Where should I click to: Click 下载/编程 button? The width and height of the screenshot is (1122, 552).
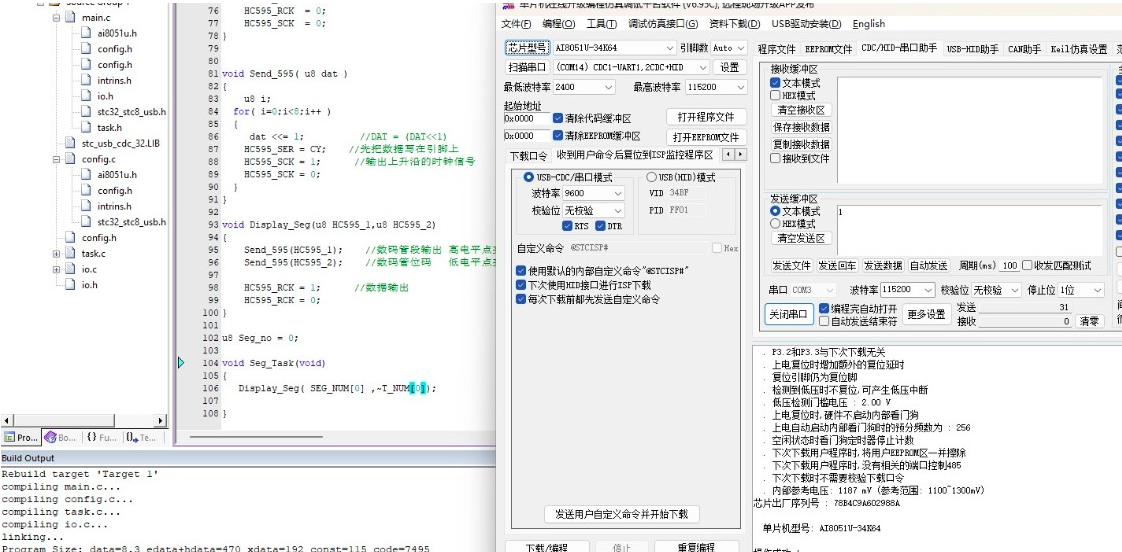click(547, 547)
